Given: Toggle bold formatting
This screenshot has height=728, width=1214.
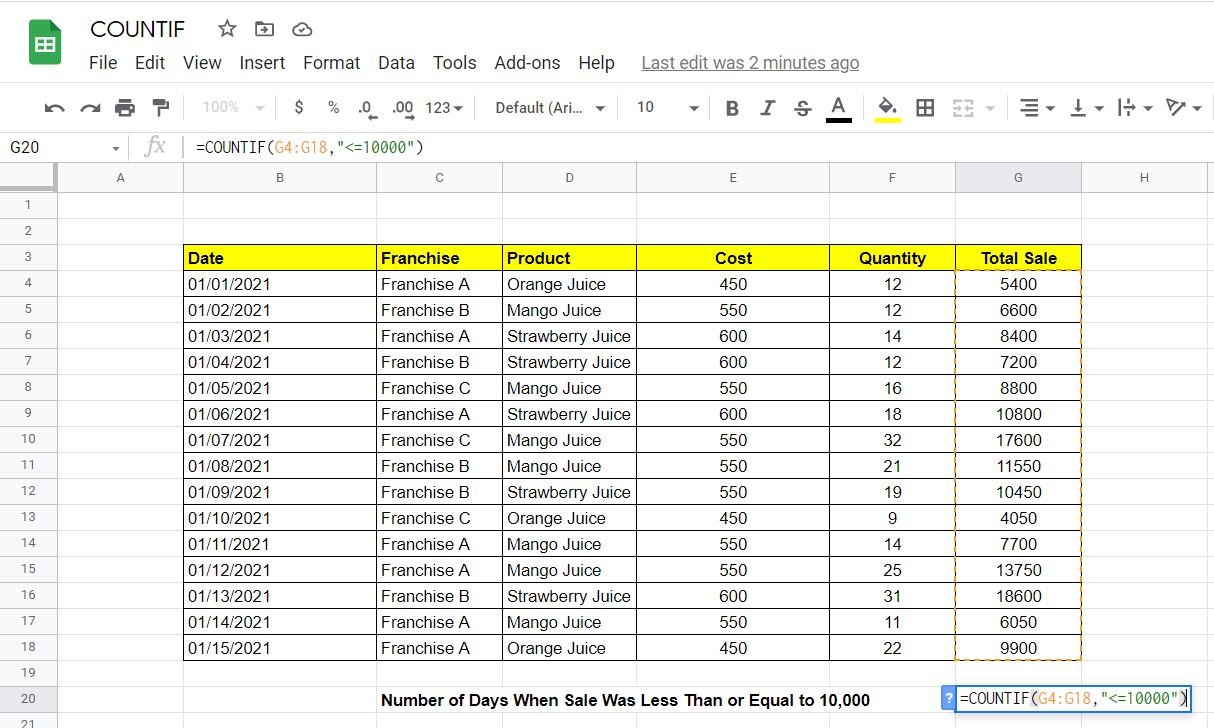Looking at the screenshot, I should 732,108.
